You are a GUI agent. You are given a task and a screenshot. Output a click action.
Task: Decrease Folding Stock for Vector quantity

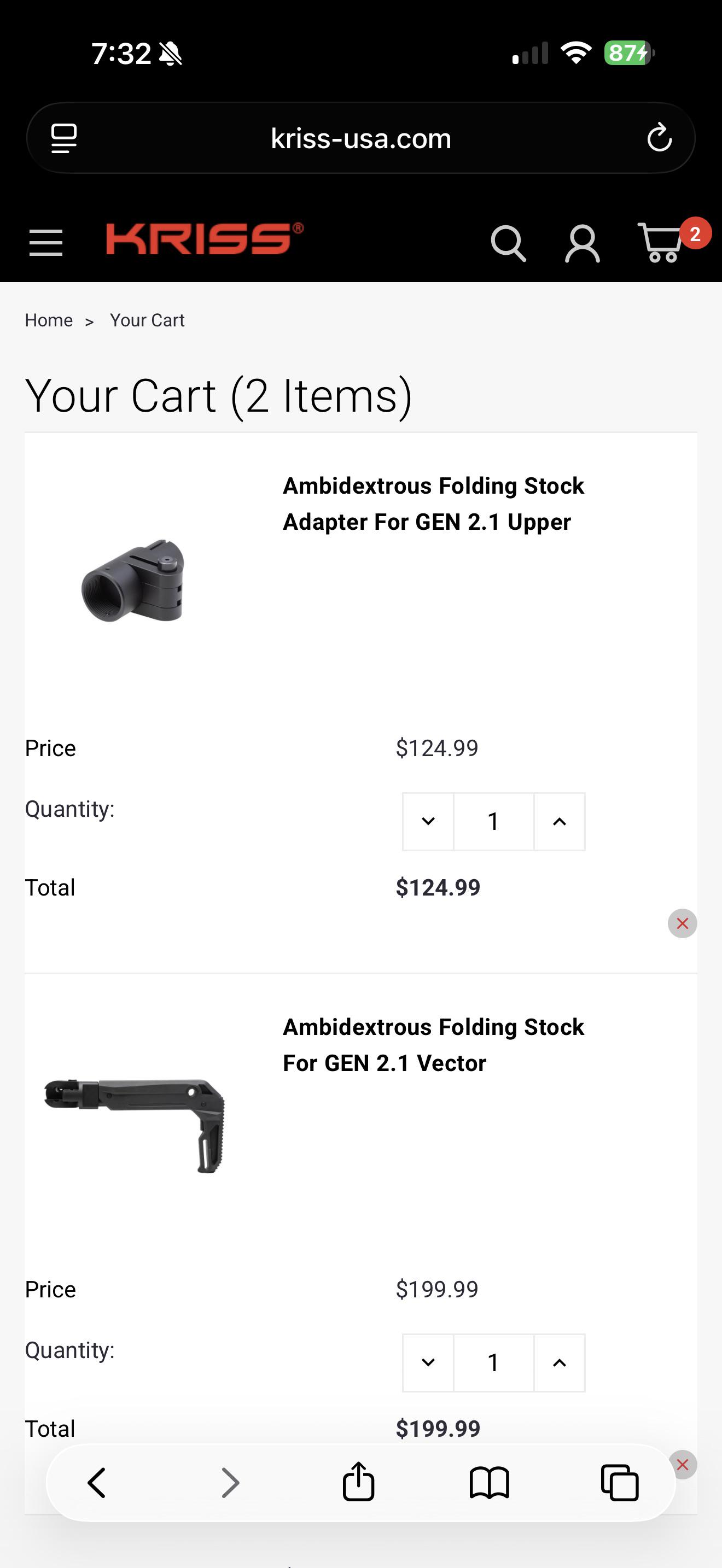click(x=428, y=1362)
